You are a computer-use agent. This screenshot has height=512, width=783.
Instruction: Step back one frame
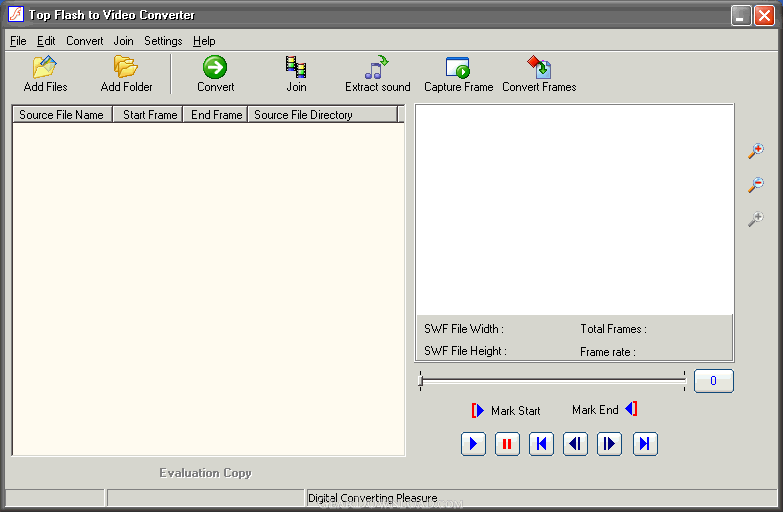575,444
